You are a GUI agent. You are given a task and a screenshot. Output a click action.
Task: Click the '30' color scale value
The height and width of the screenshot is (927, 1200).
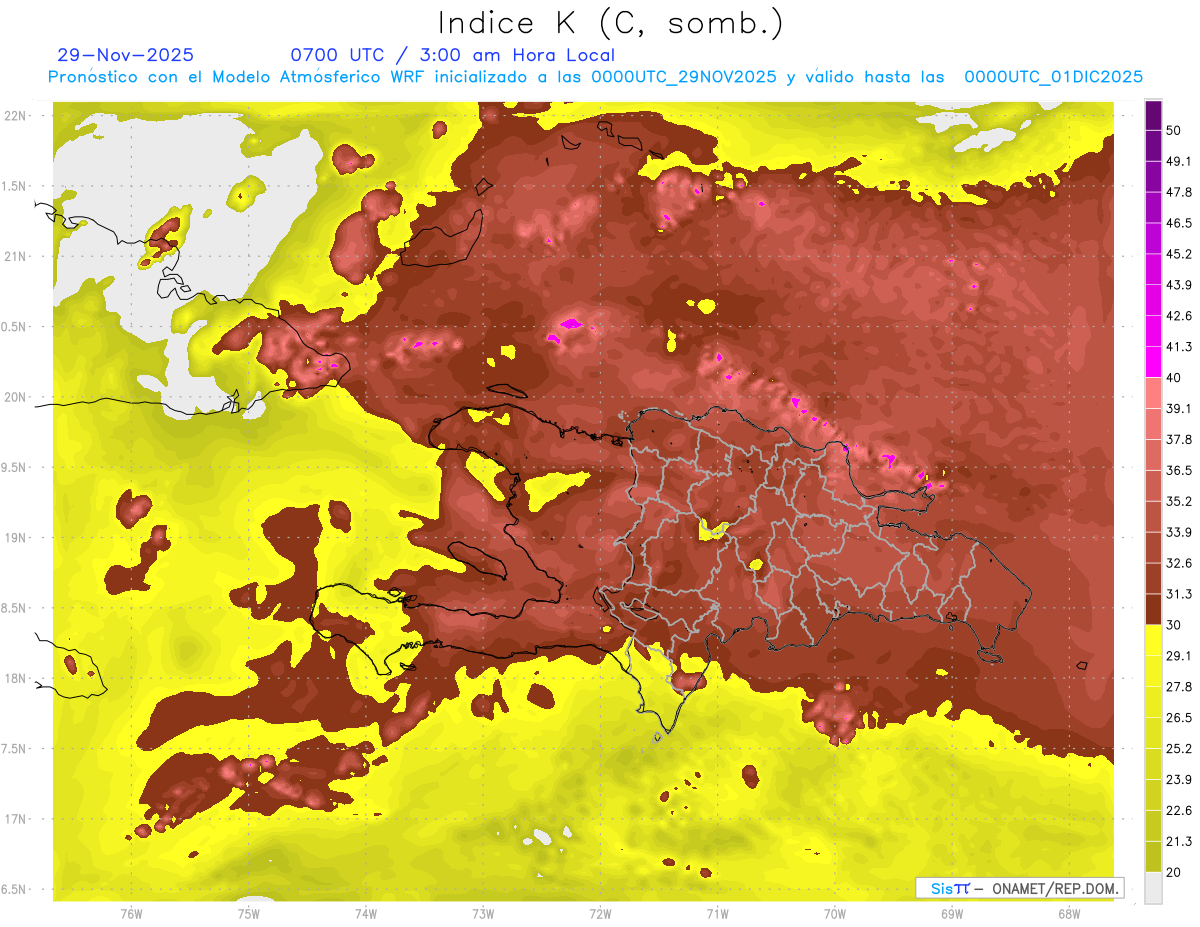(x=1175, y=624)
